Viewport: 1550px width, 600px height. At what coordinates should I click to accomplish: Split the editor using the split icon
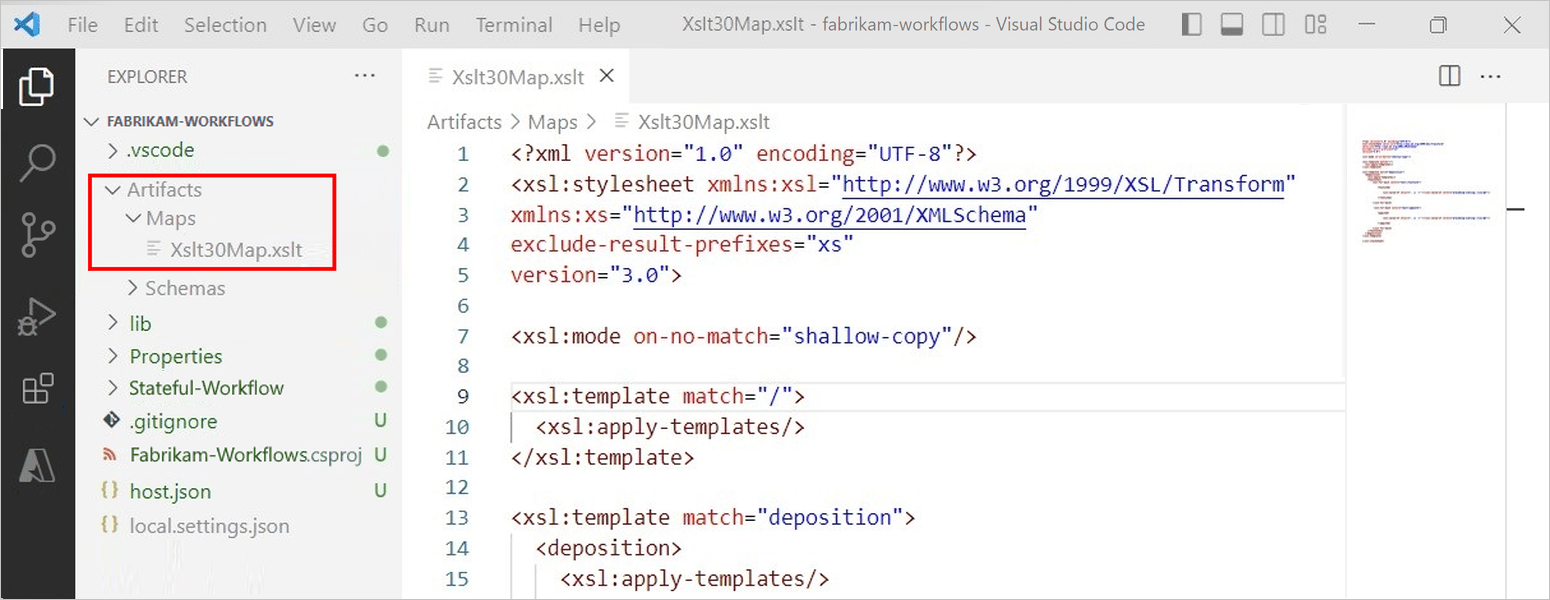pyautogui.click(x=1449, y=76)
